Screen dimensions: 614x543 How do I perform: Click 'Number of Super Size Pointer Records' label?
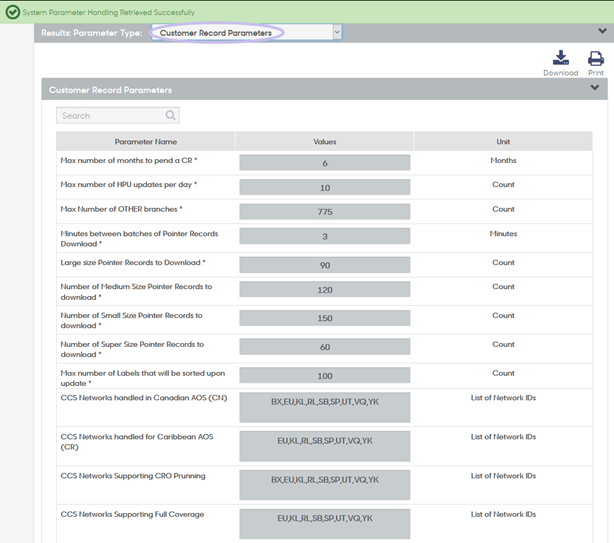pos(132,349)
